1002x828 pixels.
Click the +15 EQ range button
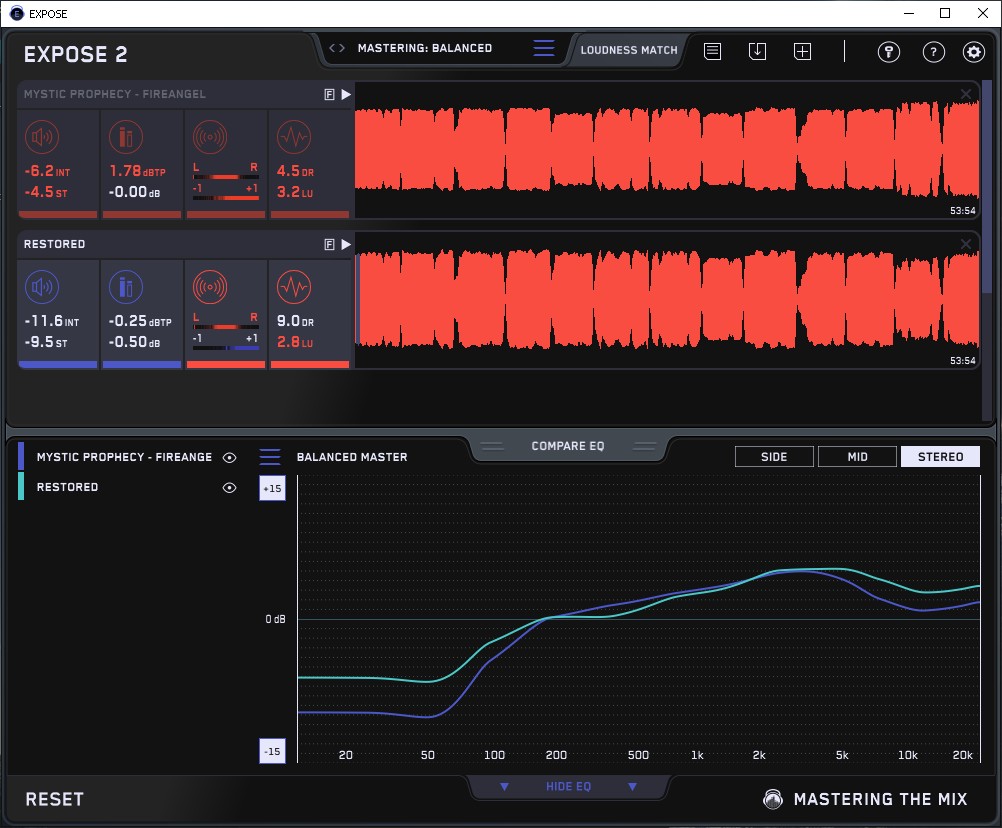(x=271, y=488)
